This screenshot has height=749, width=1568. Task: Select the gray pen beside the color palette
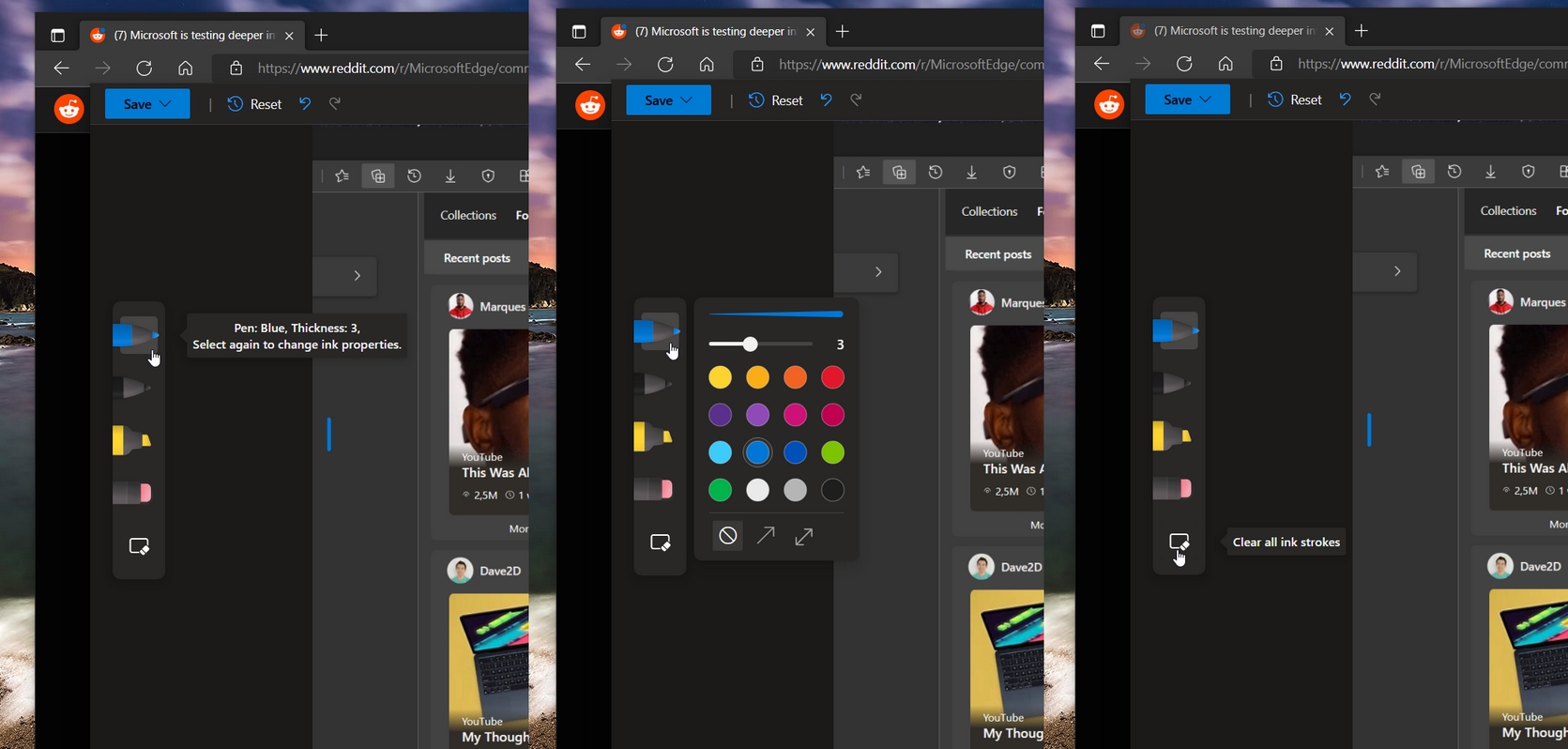pyautogui.click(x=653, y=384)
